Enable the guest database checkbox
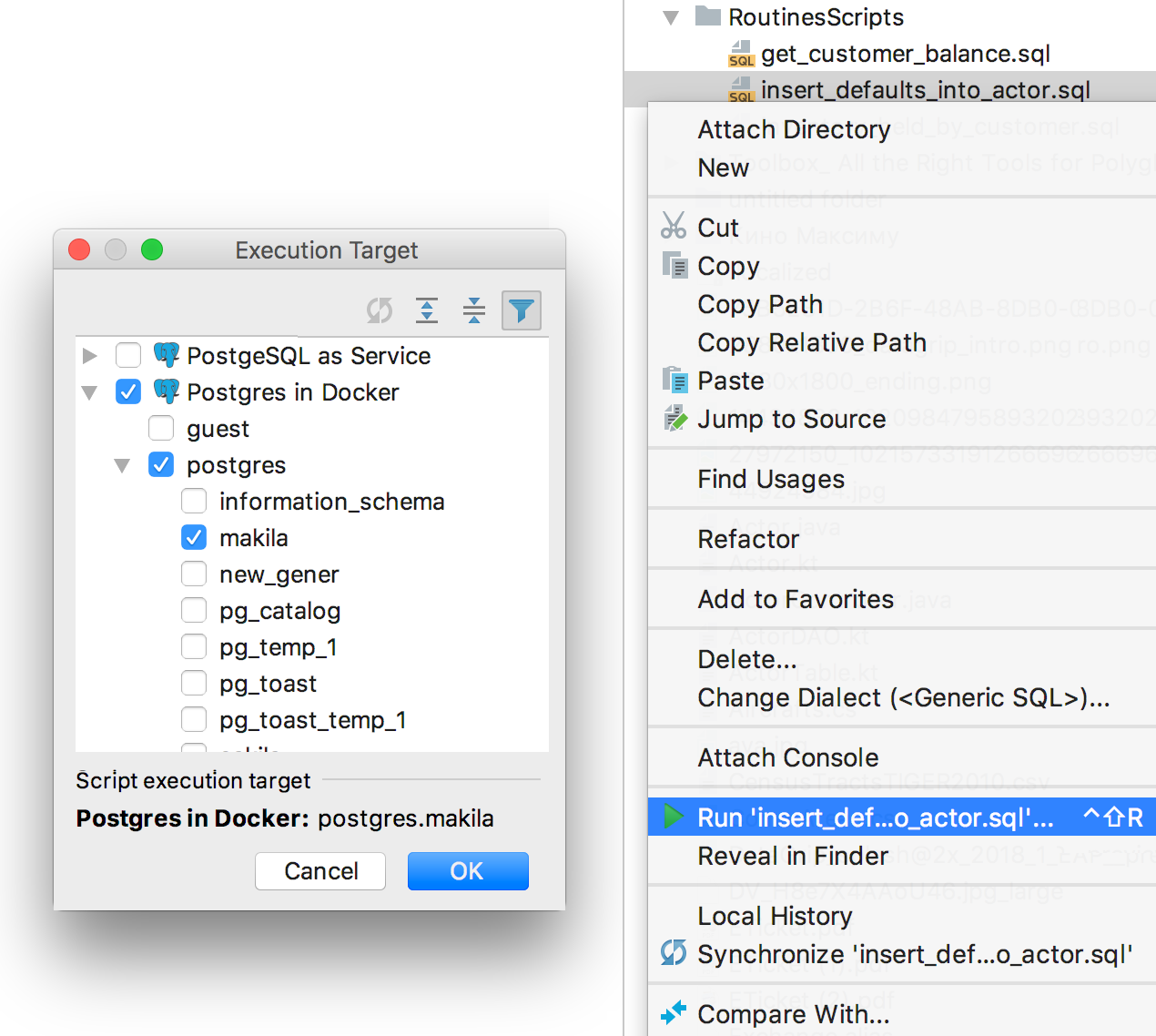 click(161, 428)
